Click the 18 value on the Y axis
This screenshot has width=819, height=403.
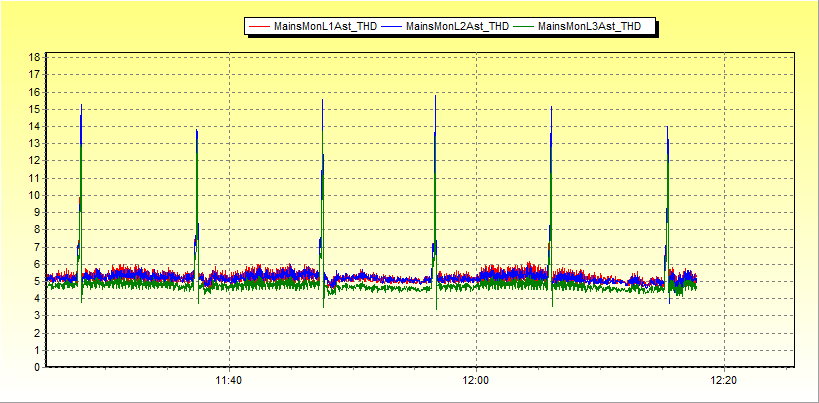click(34, 58)
